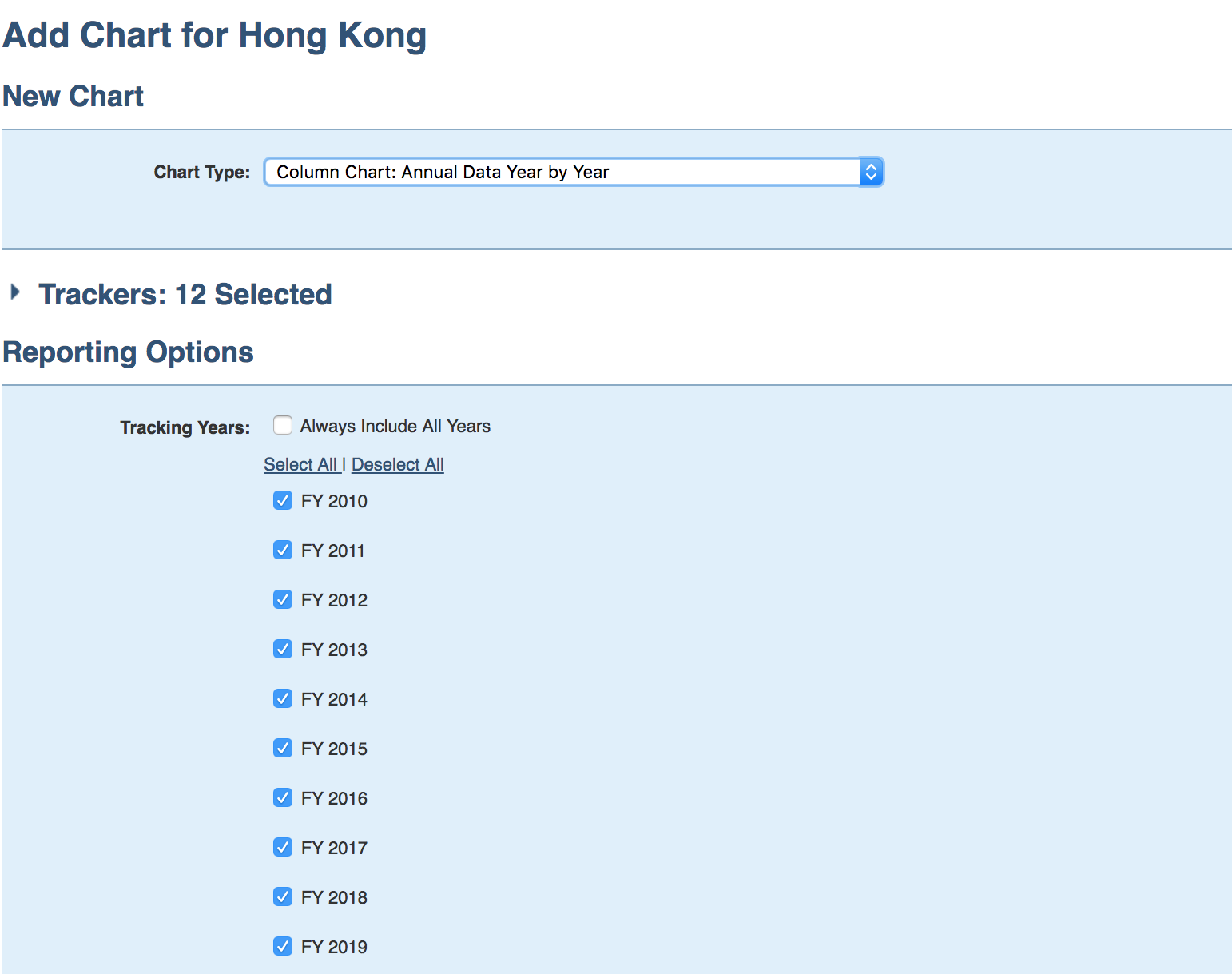
Task: Click the Always Include All Years label
Action: tap(395, 427)
